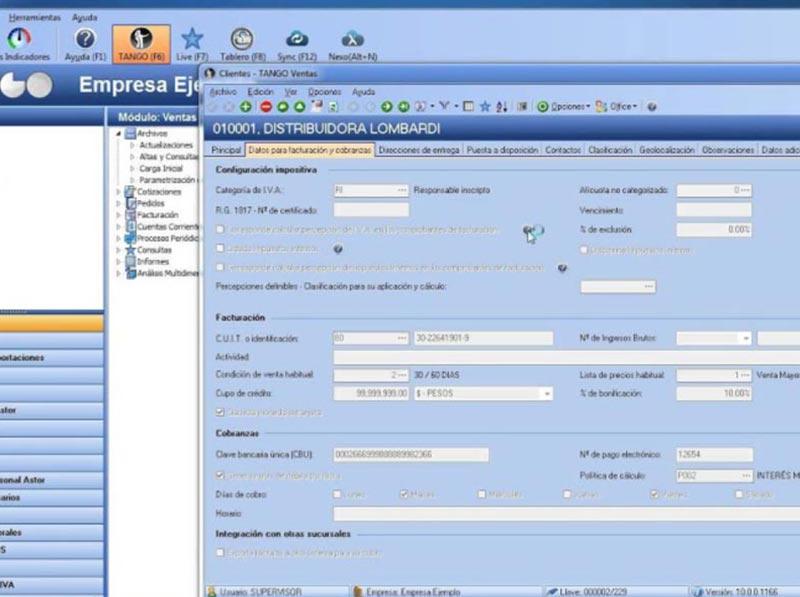800x597 pixels.
Task: Click the Clave bancaria única (CBU) field
Action: [411, 455]
